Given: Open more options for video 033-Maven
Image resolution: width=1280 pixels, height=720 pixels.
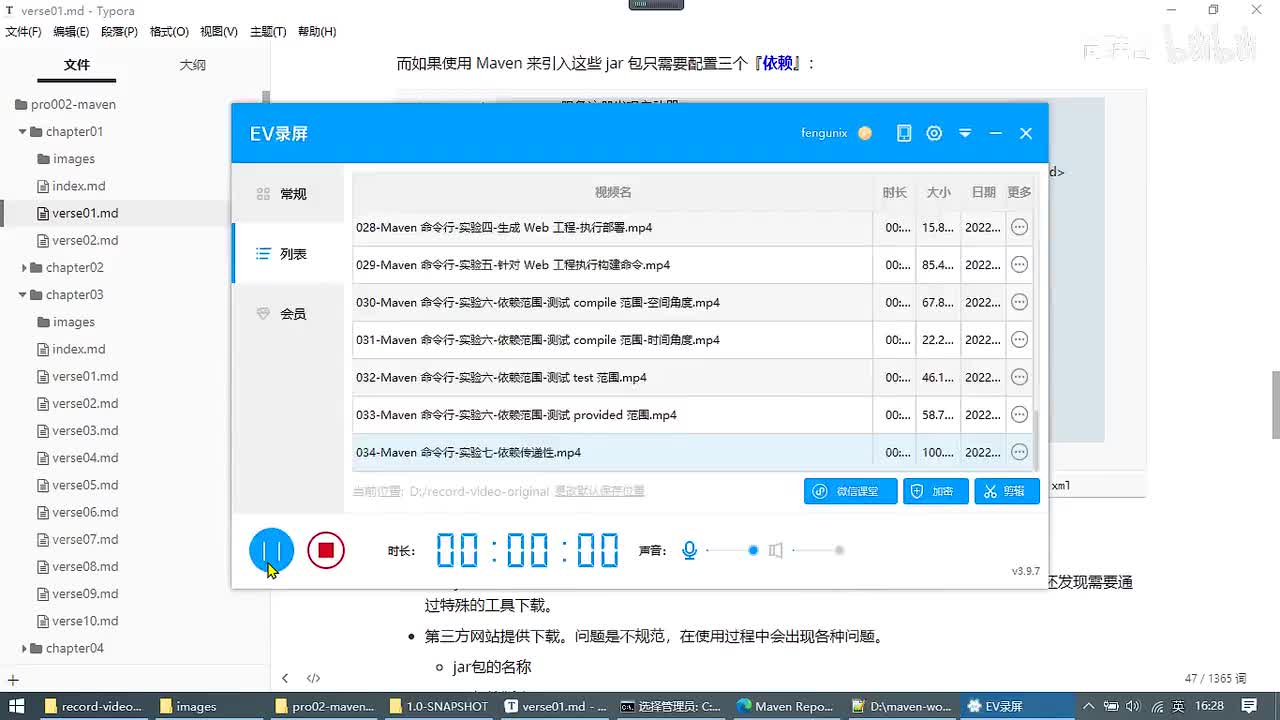Looking at the screenshot, I should click(1019, 415).
